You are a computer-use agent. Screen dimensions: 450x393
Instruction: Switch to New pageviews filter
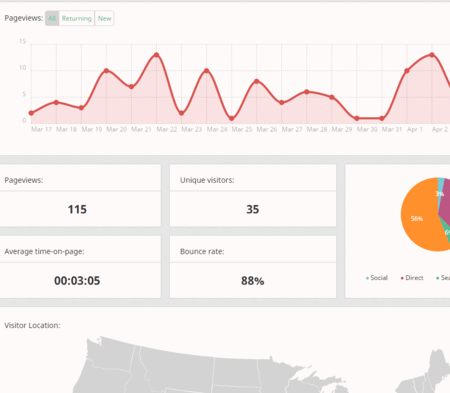click(104, 18)
